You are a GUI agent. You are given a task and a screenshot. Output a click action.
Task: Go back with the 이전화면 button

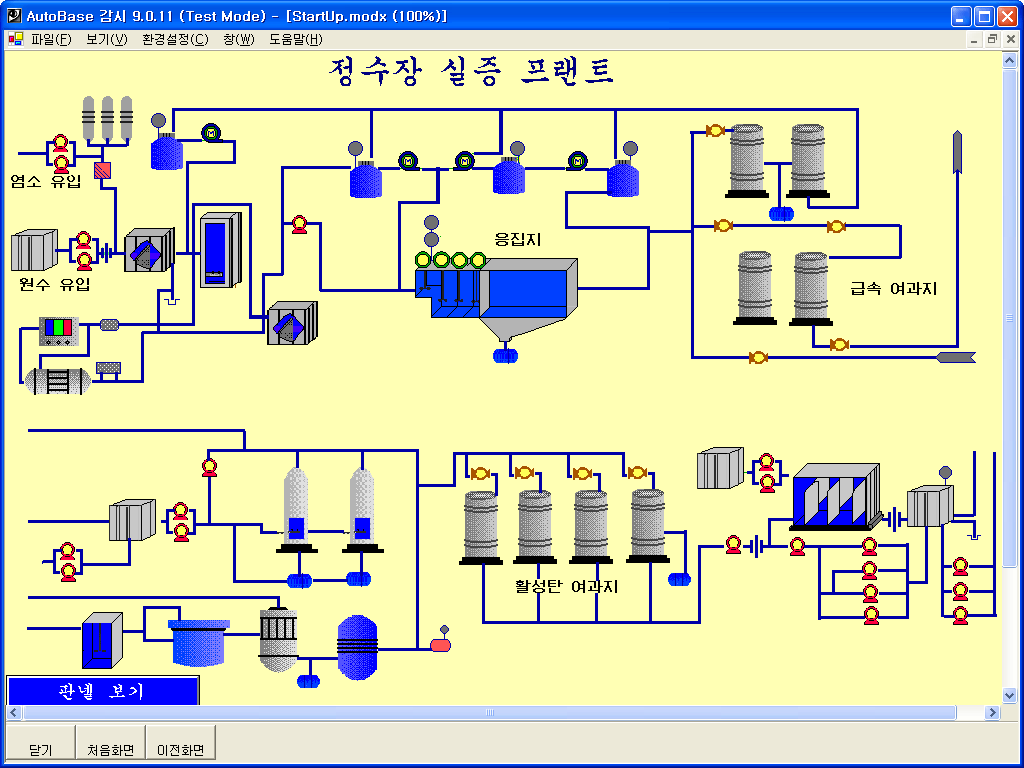point(180,749)
